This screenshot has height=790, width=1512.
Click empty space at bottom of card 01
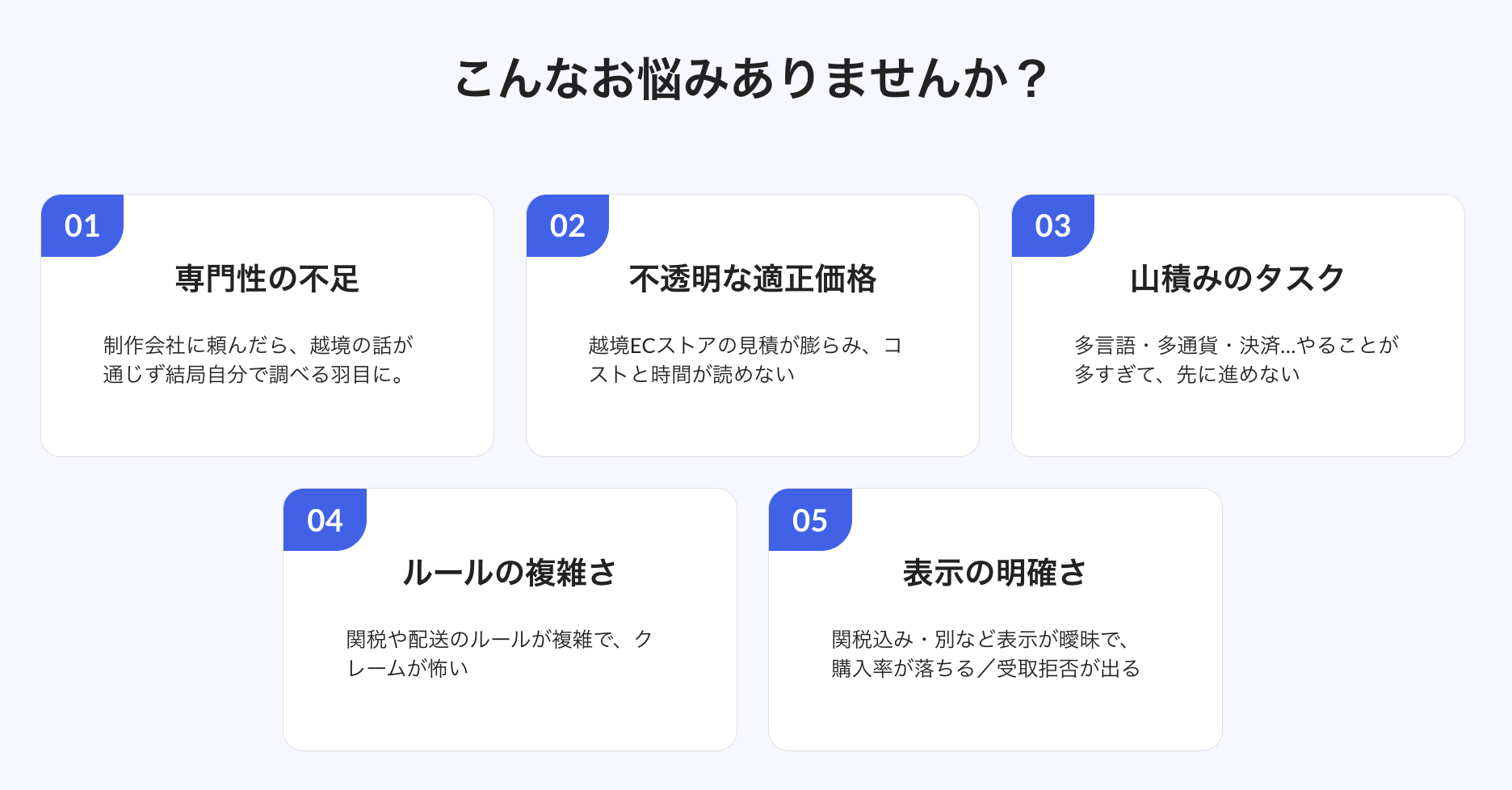click(x=267, y=424)
